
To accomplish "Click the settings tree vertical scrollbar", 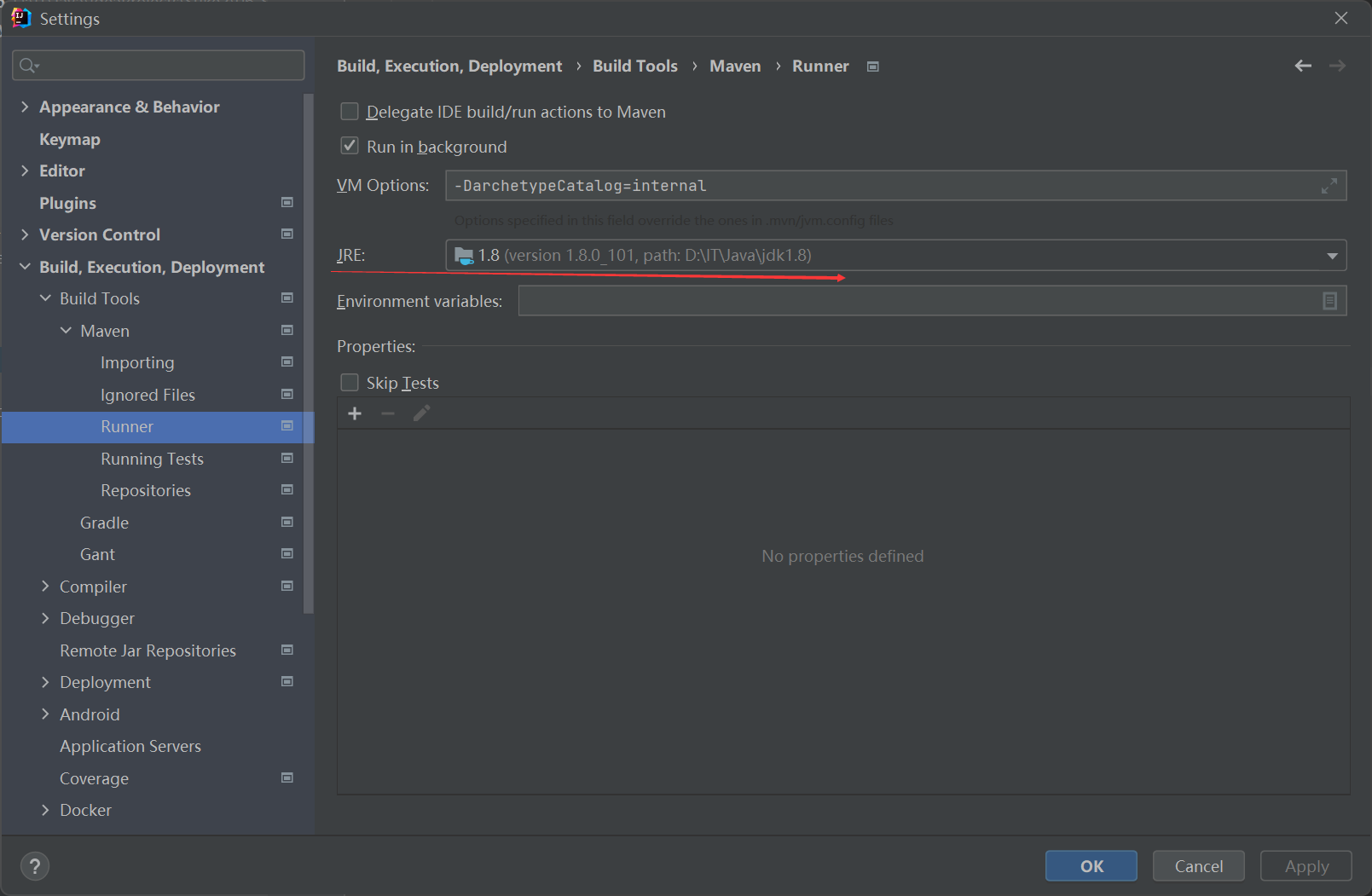I will point(309,354).
